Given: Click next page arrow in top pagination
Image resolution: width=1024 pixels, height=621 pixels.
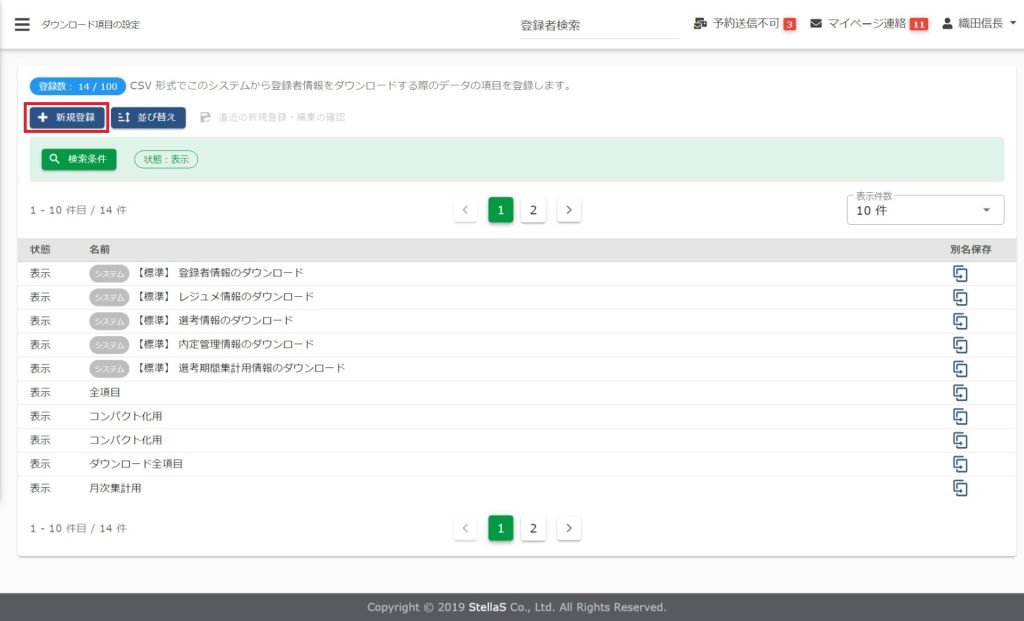Looking at the screenshot, I should click(x=569, y=210).
